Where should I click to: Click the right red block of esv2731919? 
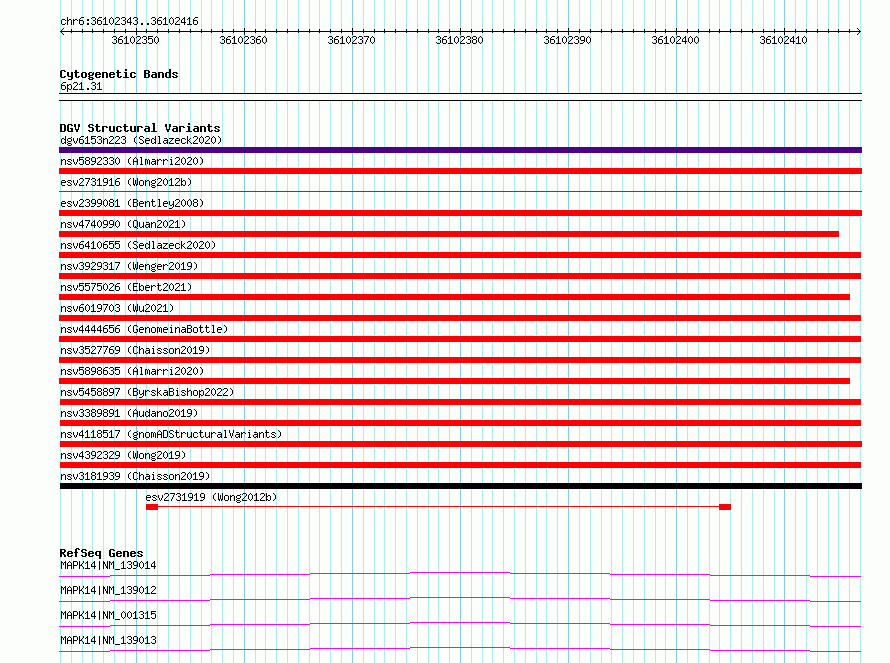pos(725,507)
